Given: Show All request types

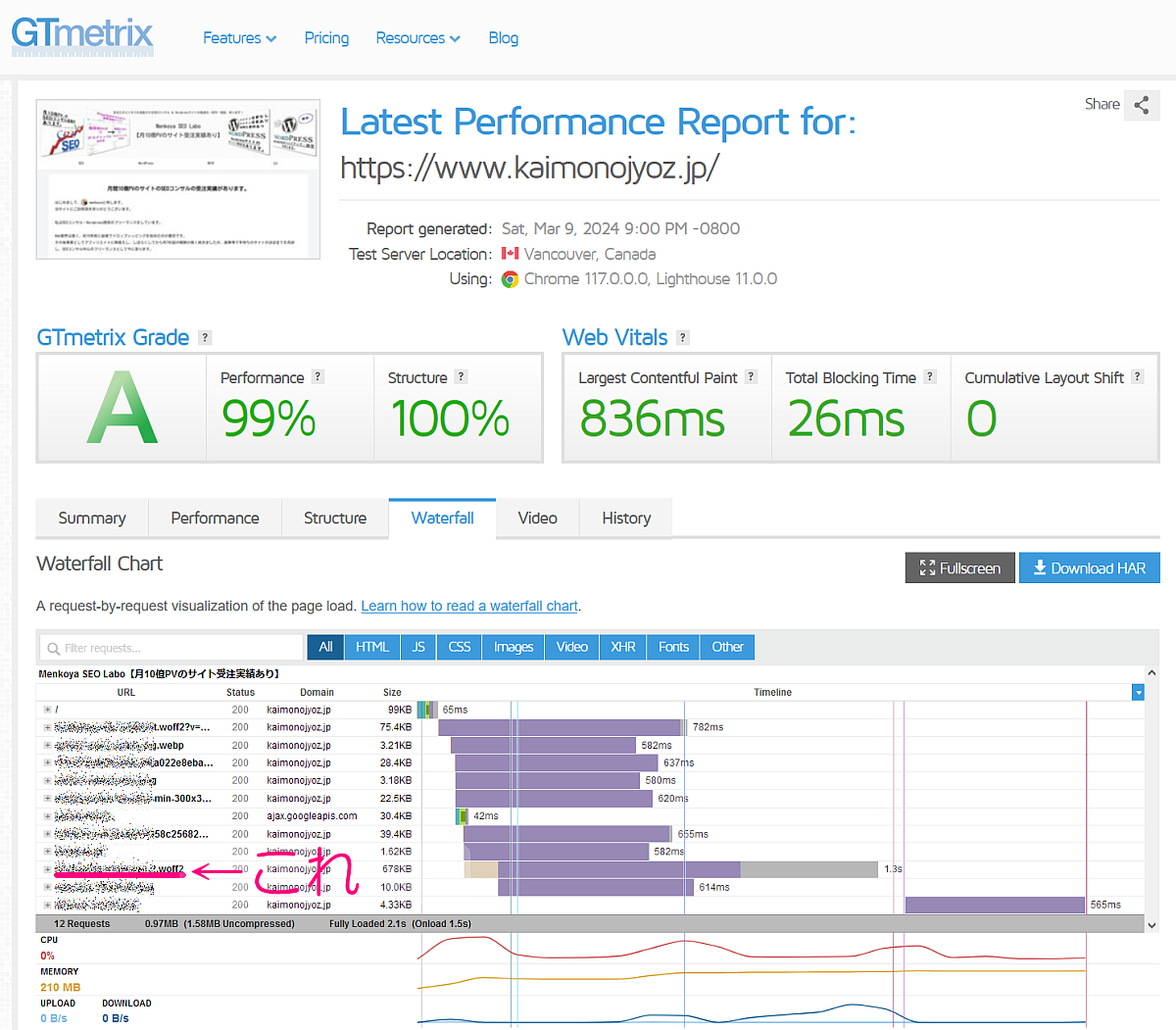Looking at the screenshot, I should (325, 647).
